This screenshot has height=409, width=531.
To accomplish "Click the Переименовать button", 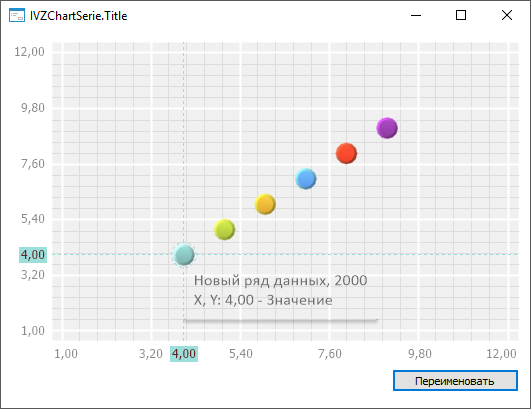I will tap(455, 381).
